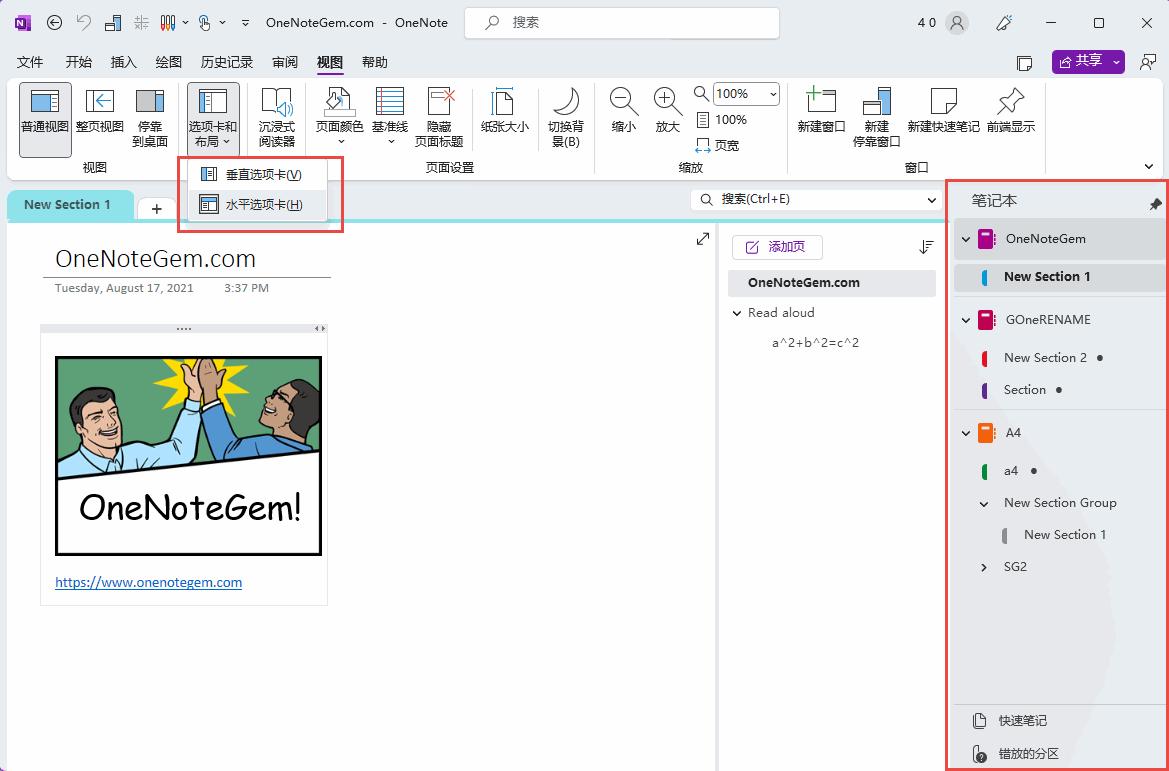The width and height of the screenshot is (1169, 771).
Task: Open 沉浸式阅读器 Immersive Reader
Action: (277, 119)
